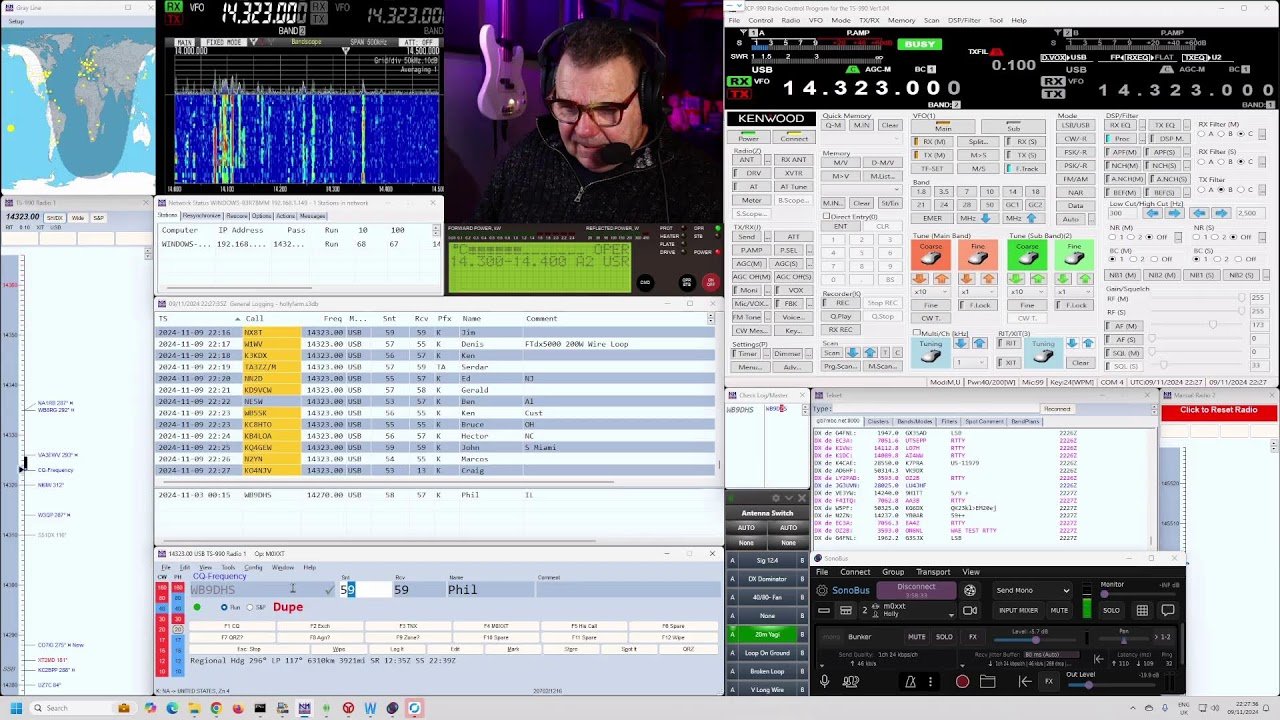Switch to the Filters tab in Telnet
Viewport: 1280px width, 720px height.
948,421
